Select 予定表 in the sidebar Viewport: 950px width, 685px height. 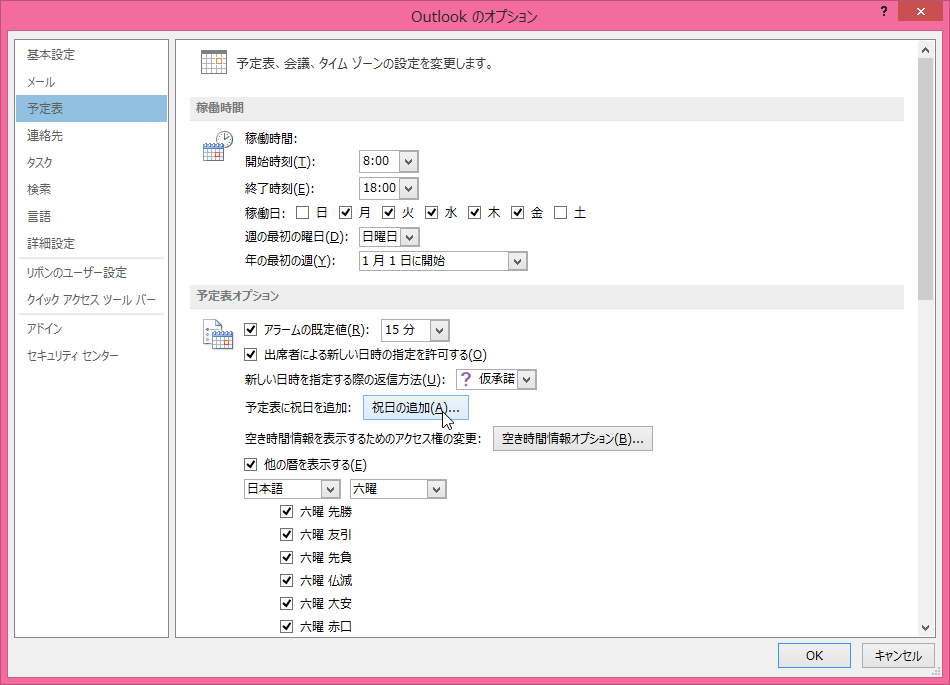[91, 108]
